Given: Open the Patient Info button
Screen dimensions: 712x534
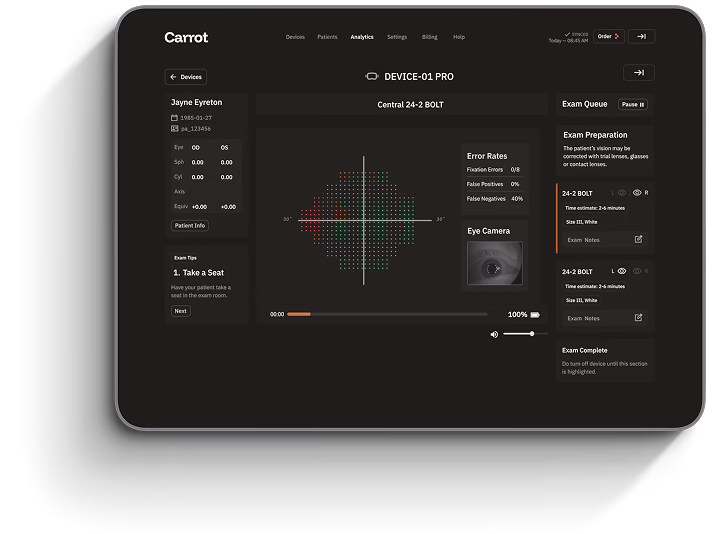Looking at the screenshot, I should tap(190, 225).
